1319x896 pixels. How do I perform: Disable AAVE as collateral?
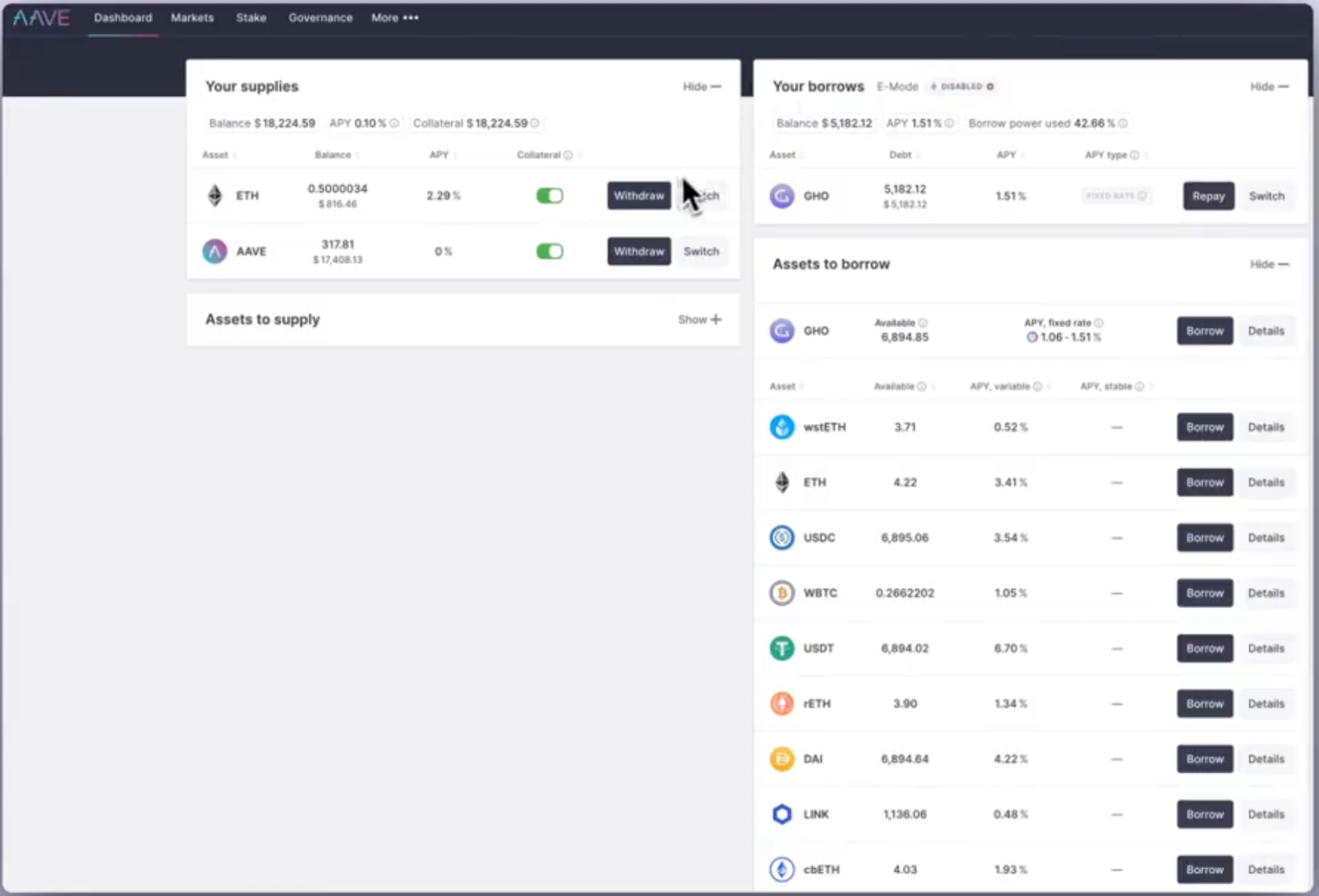pos(550,251)
